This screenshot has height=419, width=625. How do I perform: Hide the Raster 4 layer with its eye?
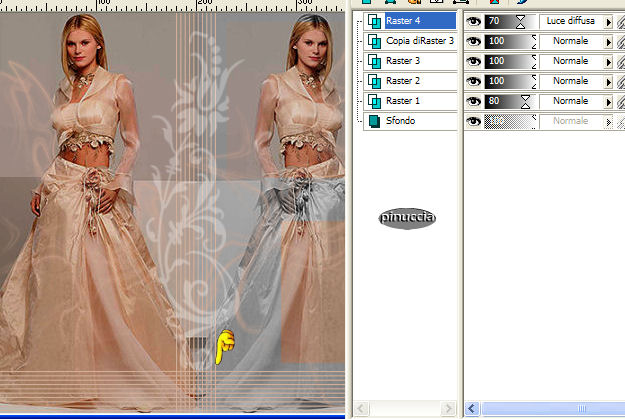pyautogui.click(x=474, y=21)
